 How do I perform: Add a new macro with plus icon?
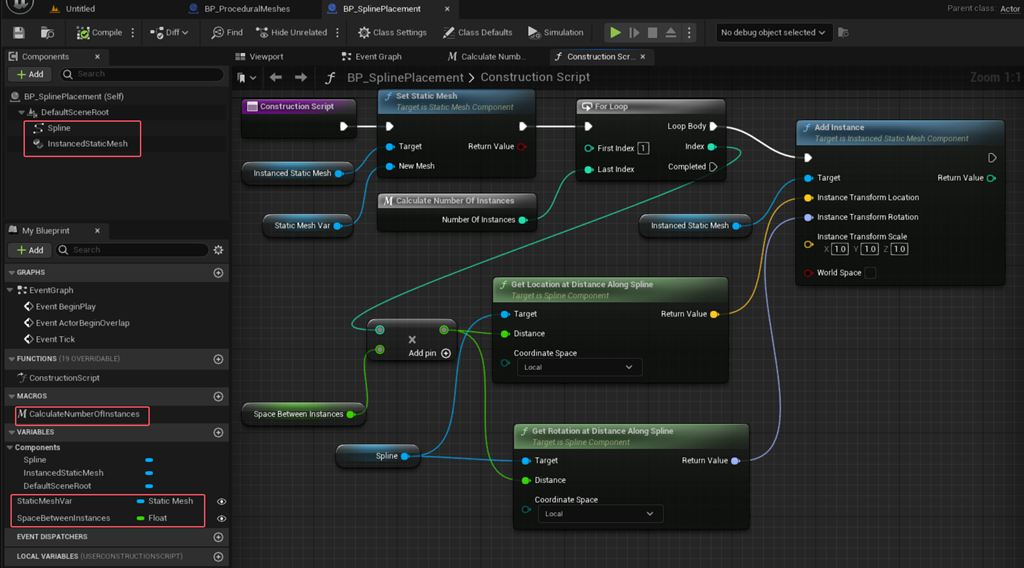click(x=218, y=396)
